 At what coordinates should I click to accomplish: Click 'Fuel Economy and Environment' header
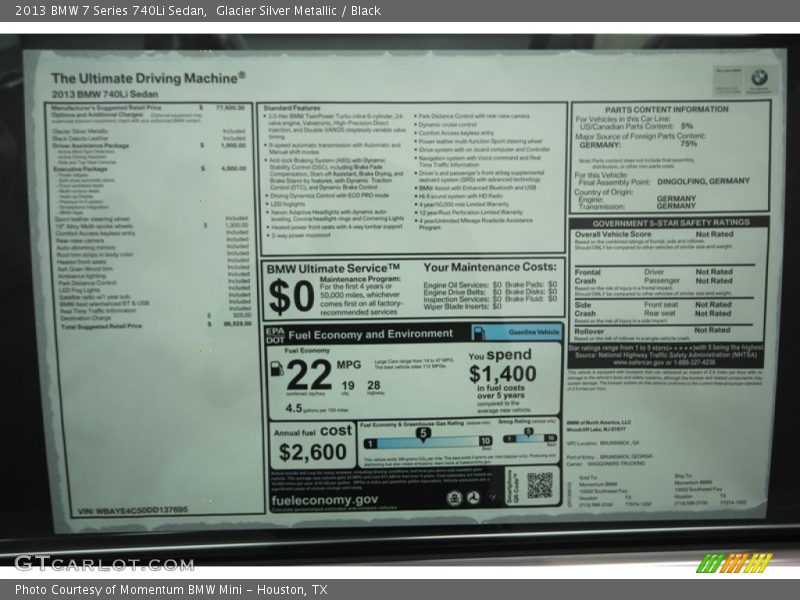point(370,335)
